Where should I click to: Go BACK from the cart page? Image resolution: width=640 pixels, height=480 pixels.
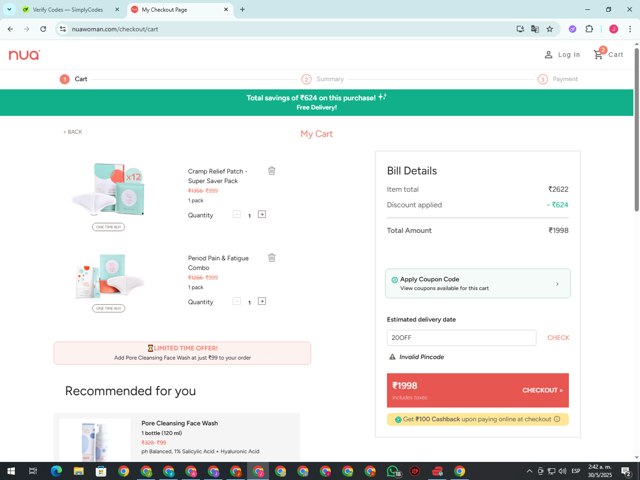tap(73, 132)
